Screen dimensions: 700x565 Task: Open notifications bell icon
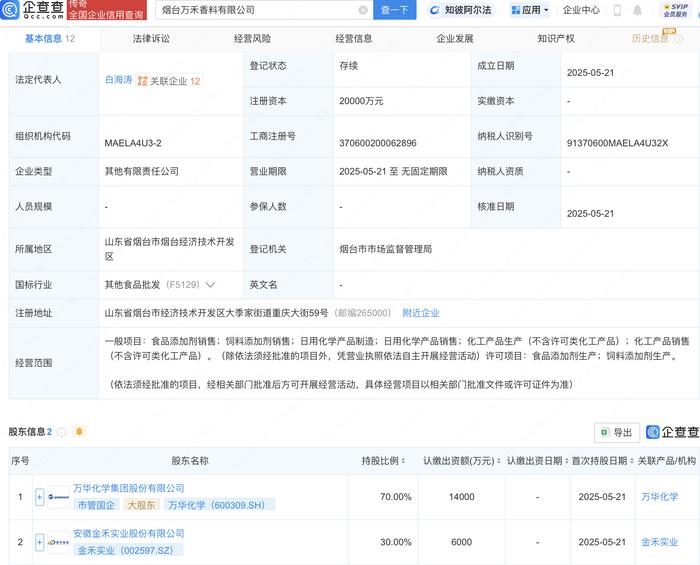click(x=638, y=10)
